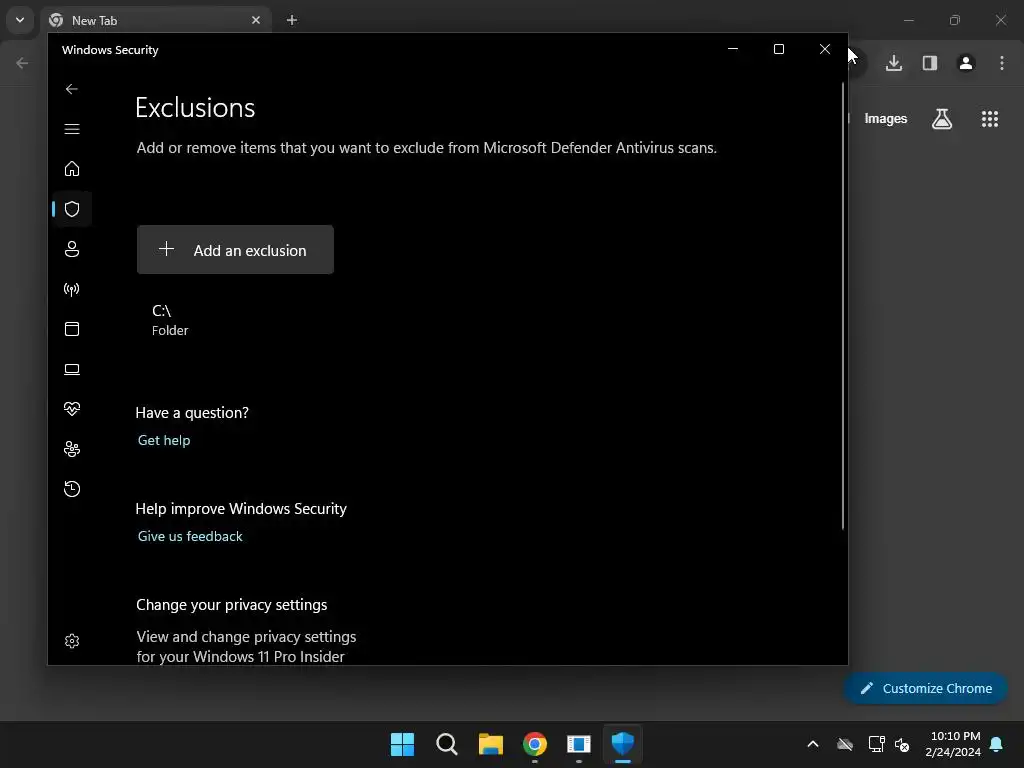Open a new Chrome tab with plus
The image size is (1024, 768).
pyautogui.click(x=292, y=20)
